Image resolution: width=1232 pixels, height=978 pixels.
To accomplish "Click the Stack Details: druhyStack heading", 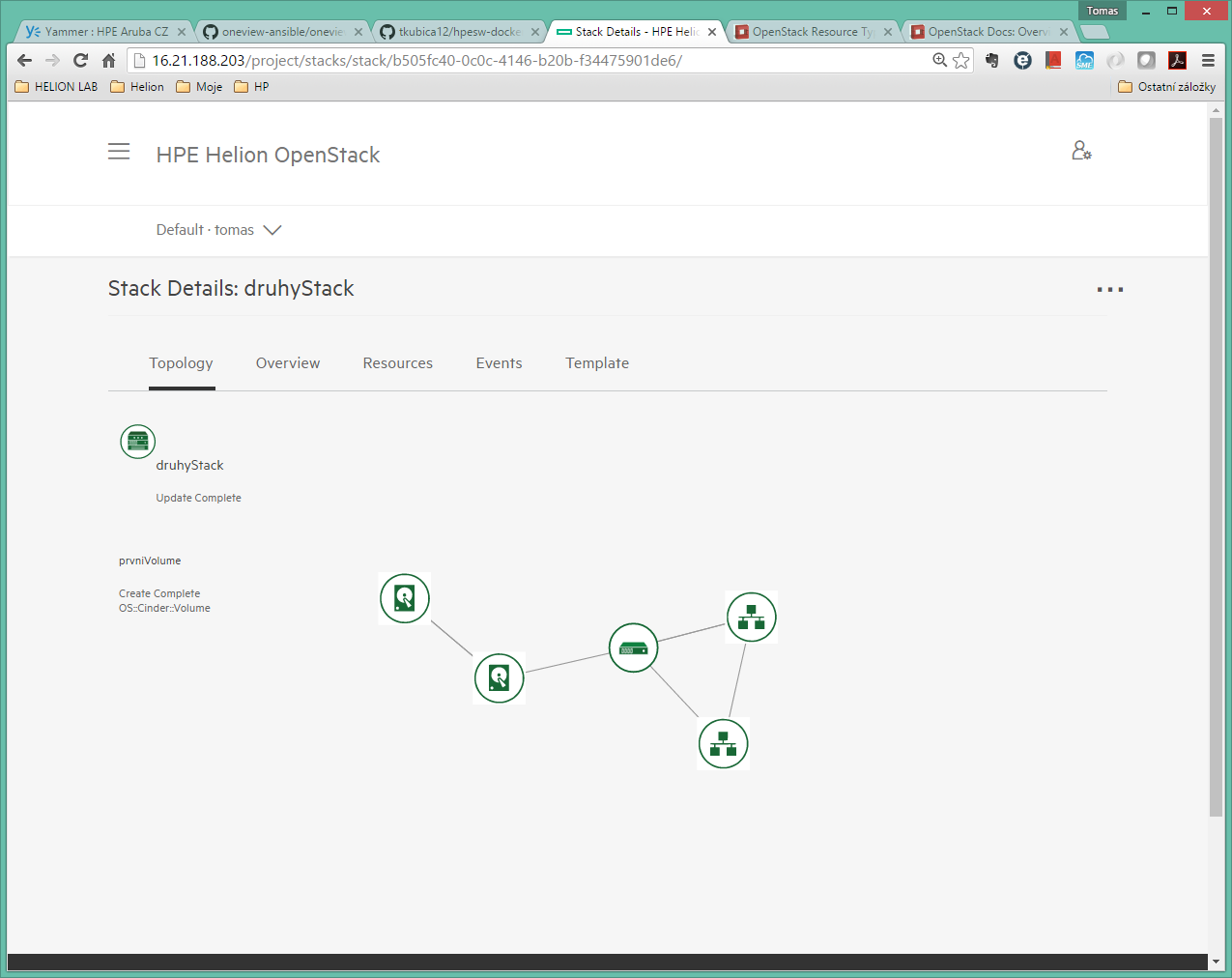I will (231, 288).
